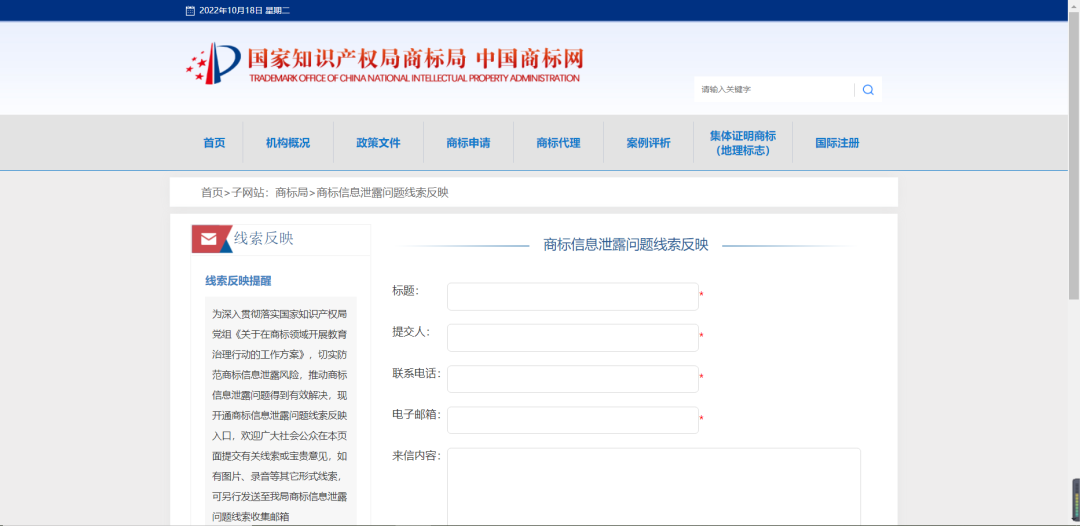Viewport: 1080px width, 526px height.
Task: Open the 首页 navigation item
Action: pyautogui.click(x=214, y=143)
